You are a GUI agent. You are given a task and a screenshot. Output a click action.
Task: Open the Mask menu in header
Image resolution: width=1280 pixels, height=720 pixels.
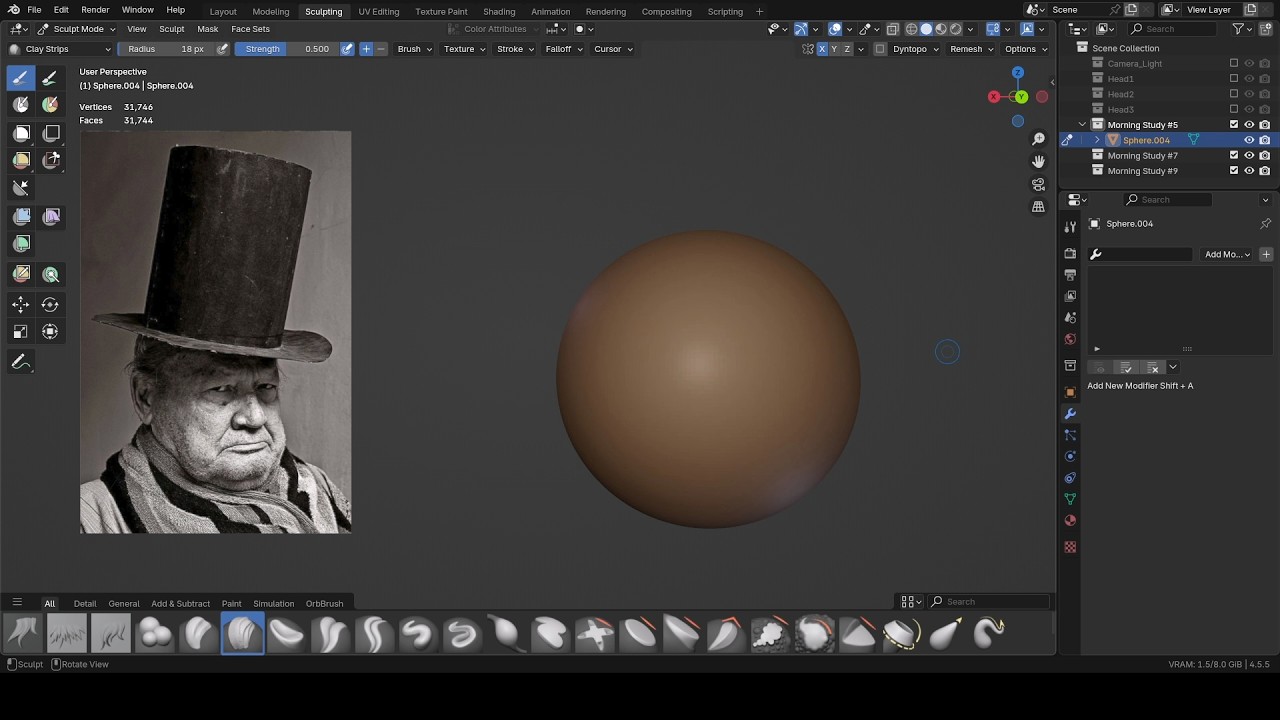208,29
